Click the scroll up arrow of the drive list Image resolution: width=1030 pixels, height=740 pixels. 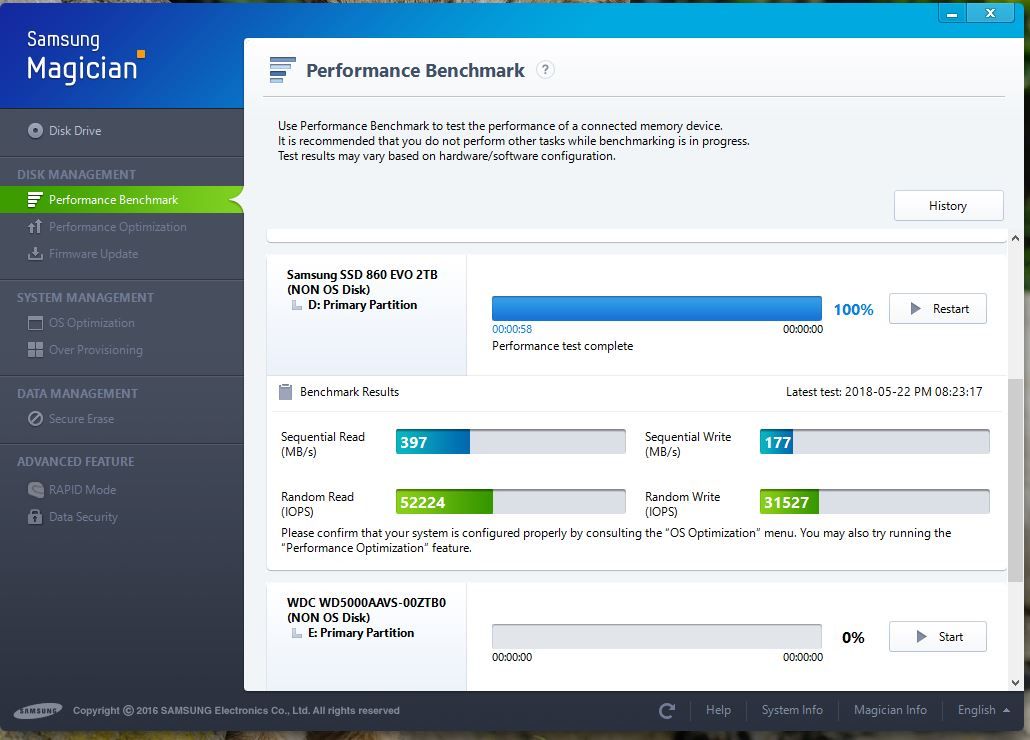tap(1015, 238)
